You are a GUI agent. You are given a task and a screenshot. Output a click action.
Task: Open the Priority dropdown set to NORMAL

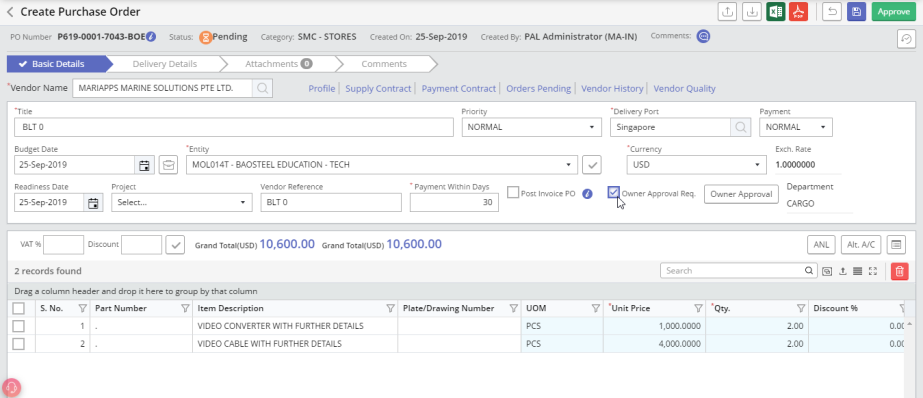(x=531, y=127)
